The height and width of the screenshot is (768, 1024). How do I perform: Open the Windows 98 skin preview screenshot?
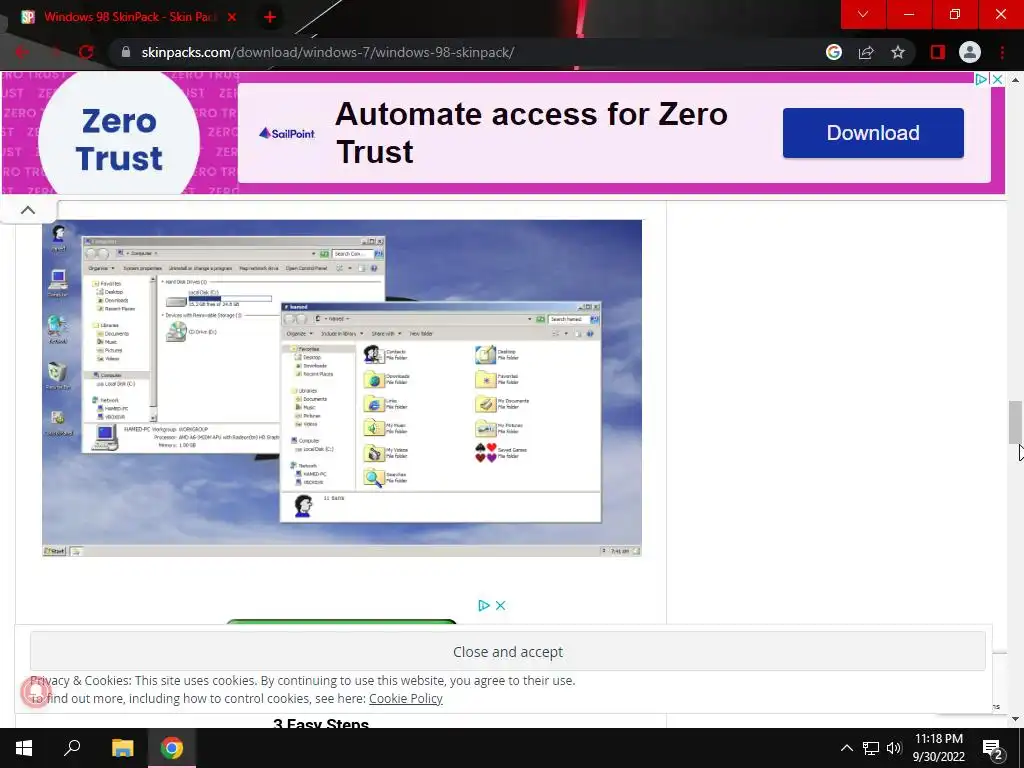point(342,388)
